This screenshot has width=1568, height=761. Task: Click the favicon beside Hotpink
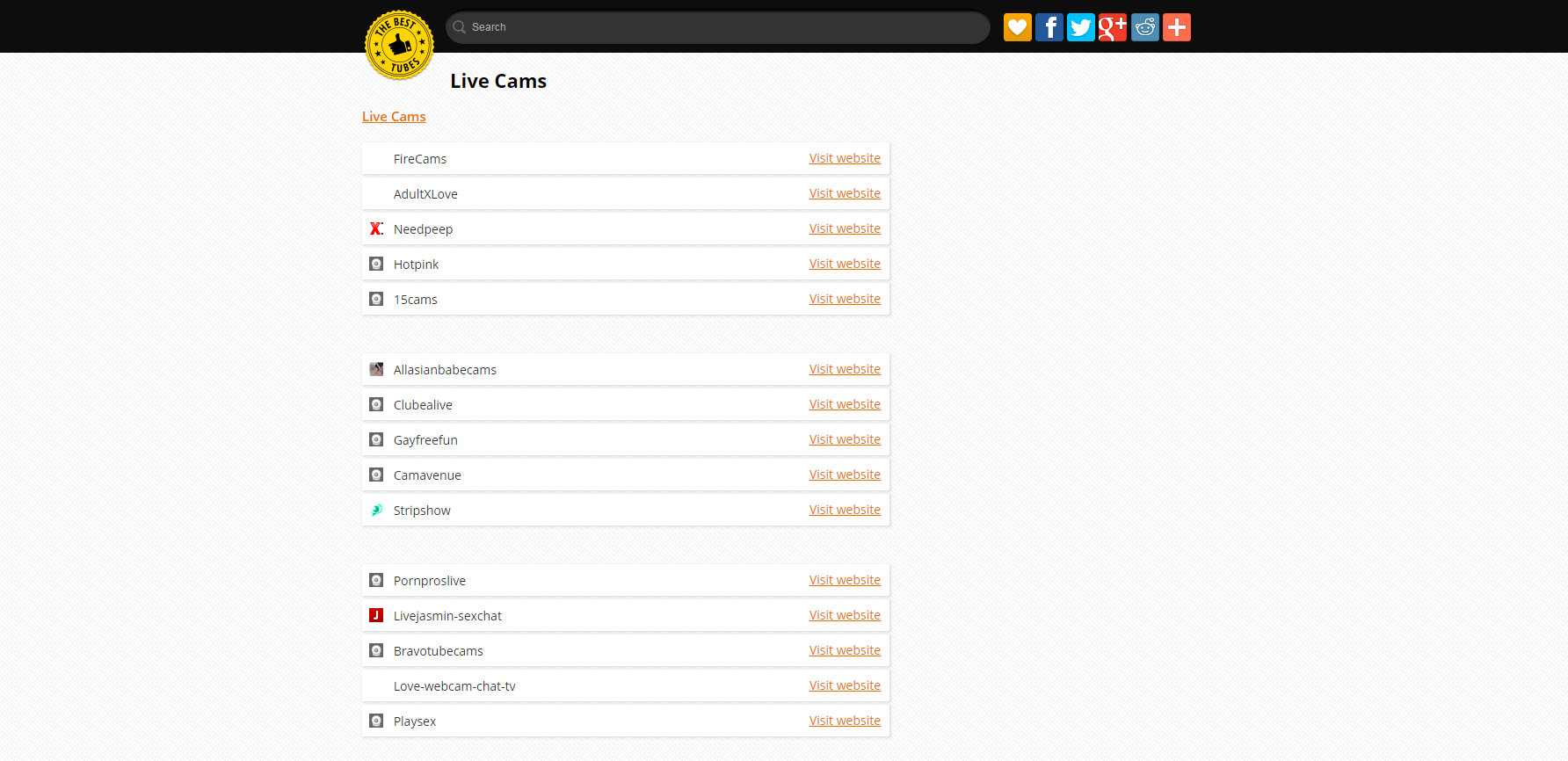[376, 264]
